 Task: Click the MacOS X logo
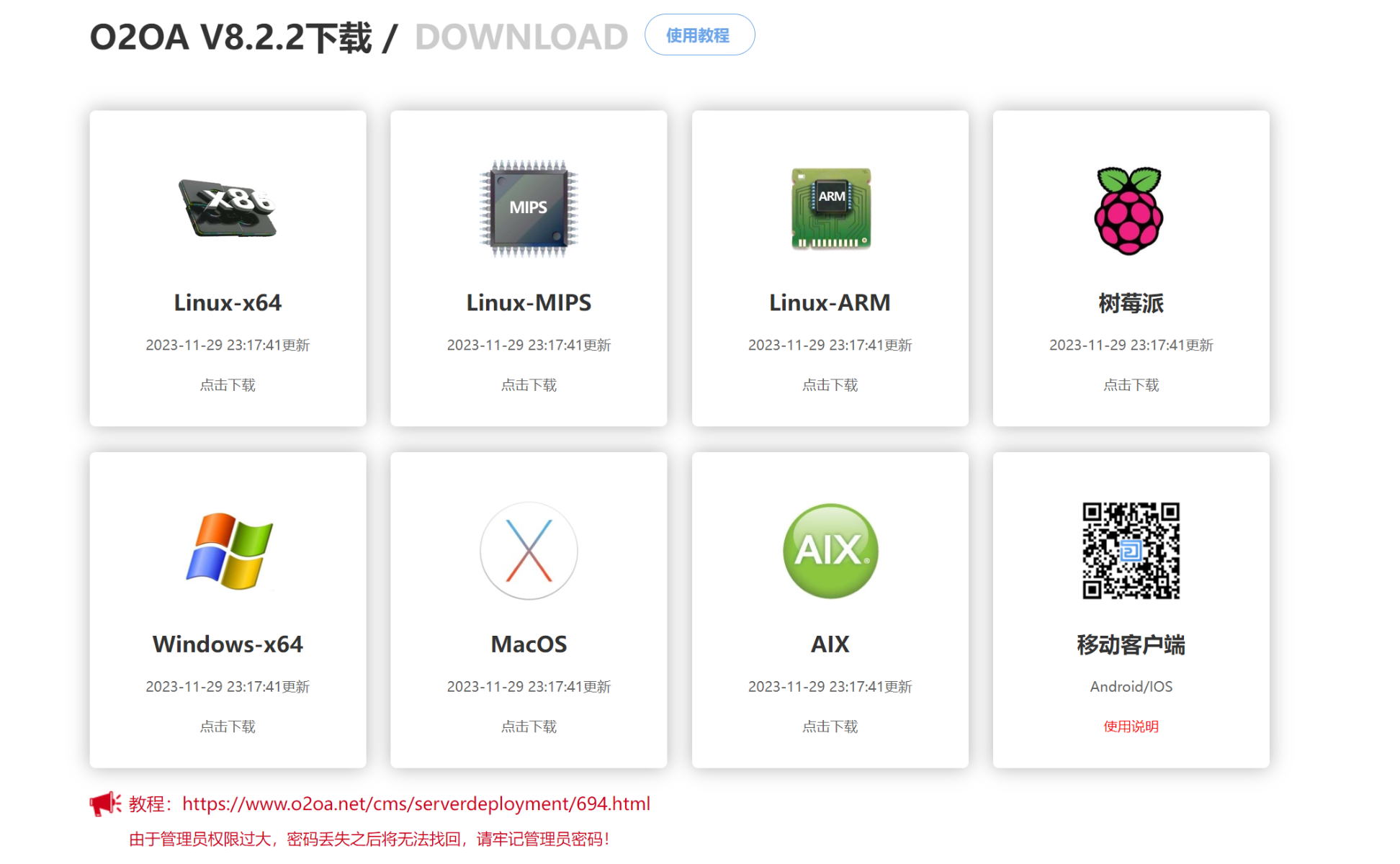[x=529, y=551]
